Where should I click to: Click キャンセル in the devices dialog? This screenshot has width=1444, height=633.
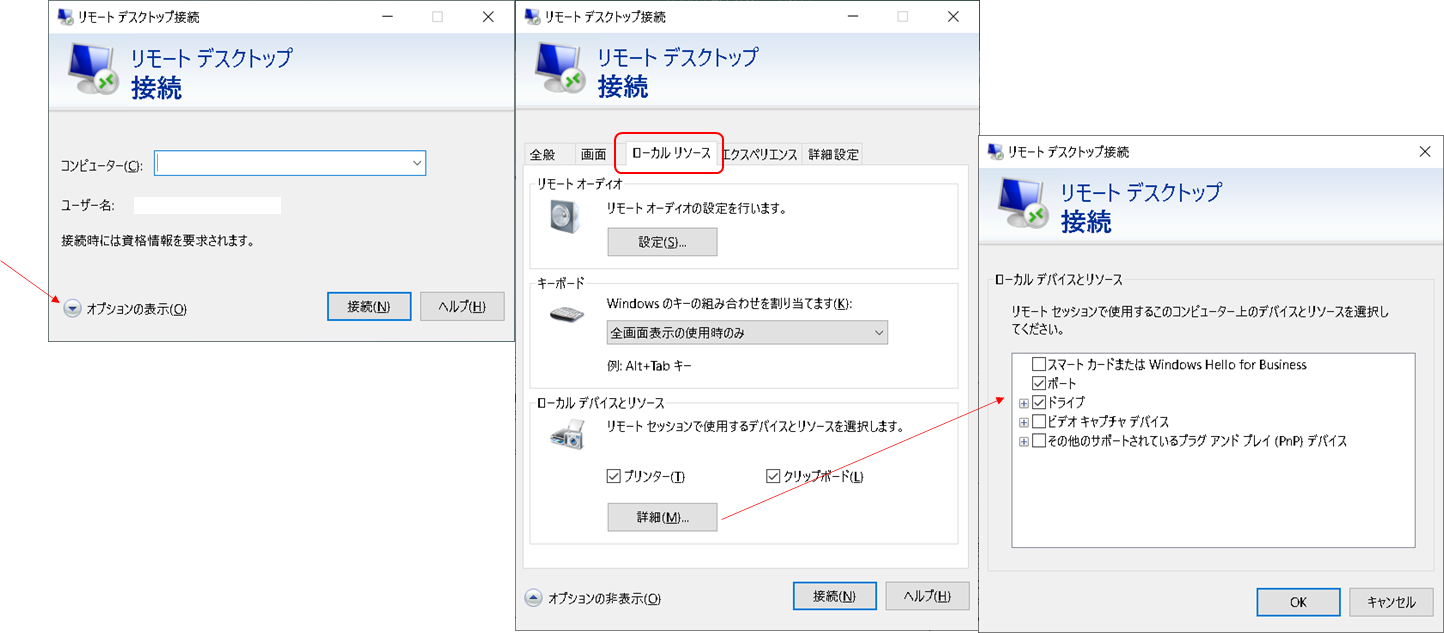pos(1390,602)
